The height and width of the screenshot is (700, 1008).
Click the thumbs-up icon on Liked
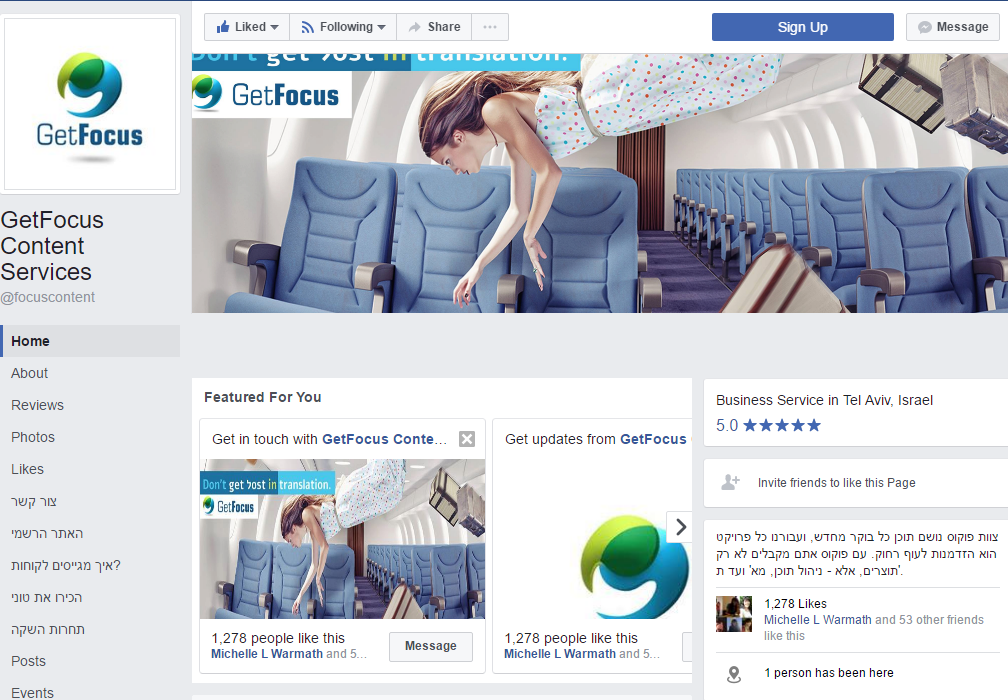pos(223,26)
